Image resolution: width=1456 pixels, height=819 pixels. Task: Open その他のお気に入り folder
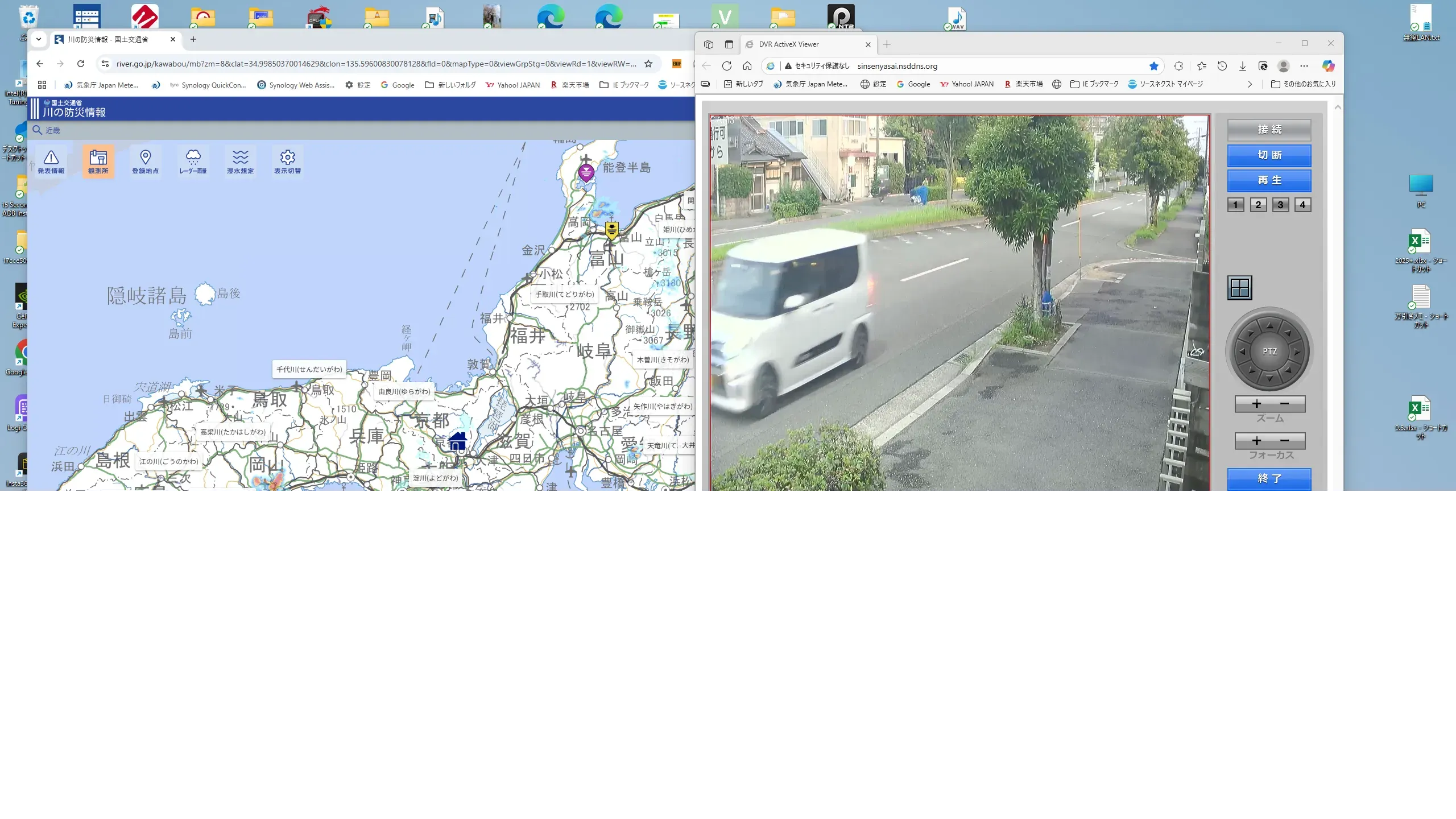1303,84
